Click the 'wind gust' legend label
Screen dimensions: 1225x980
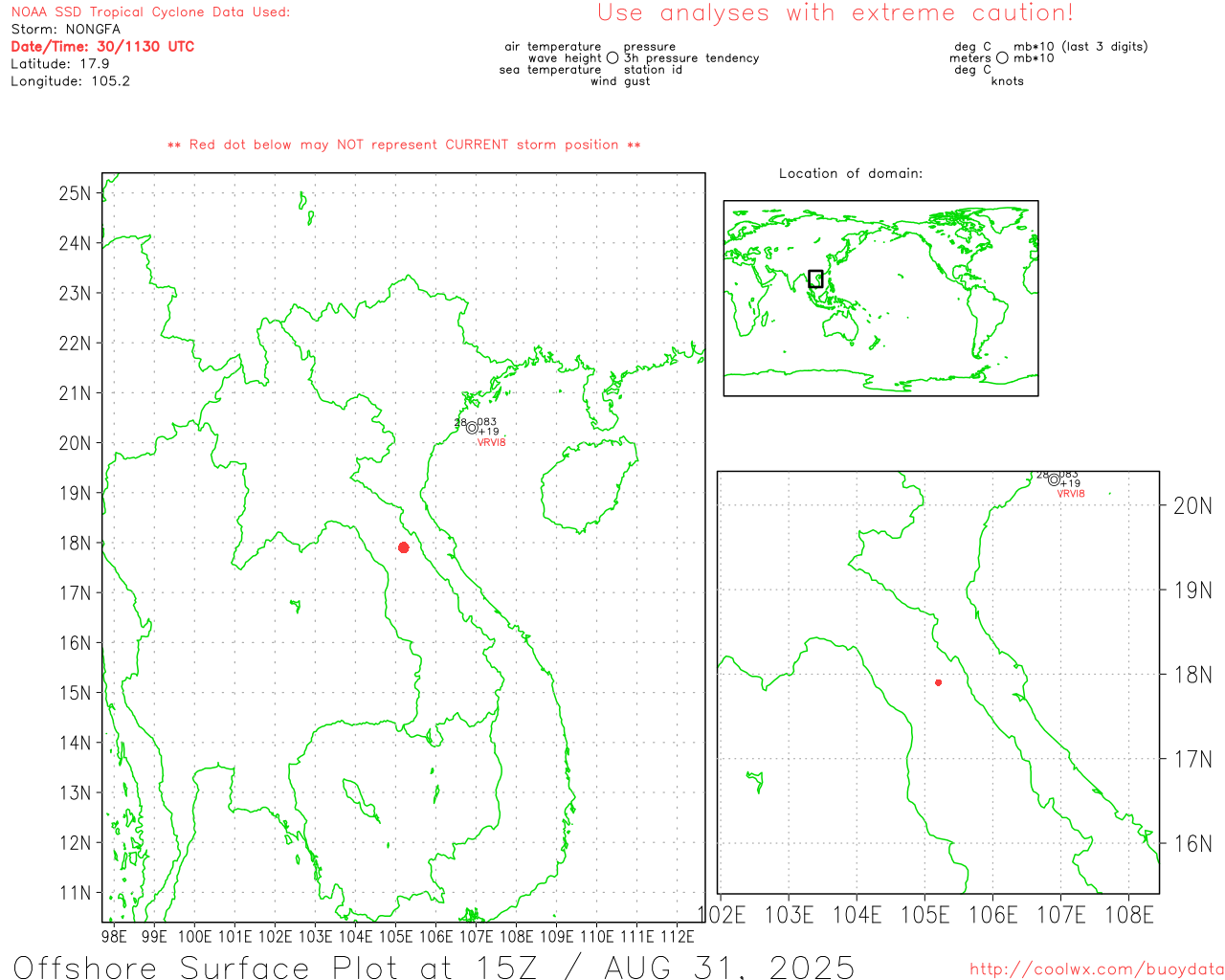pyautogui.click(x=620, y=81)
